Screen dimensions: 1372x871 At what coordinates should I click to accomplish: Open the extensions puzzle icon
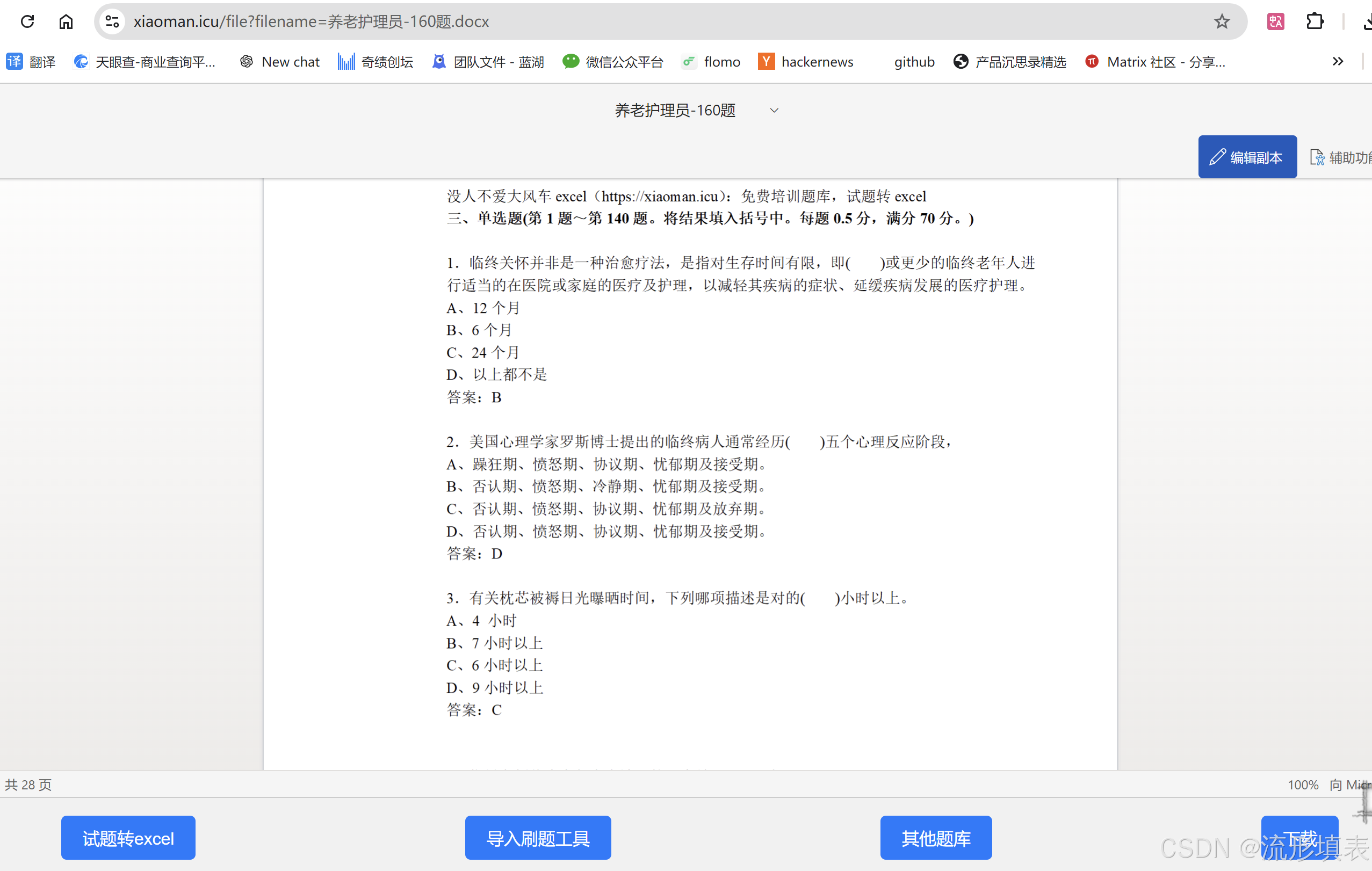[x=1315, y=21]
